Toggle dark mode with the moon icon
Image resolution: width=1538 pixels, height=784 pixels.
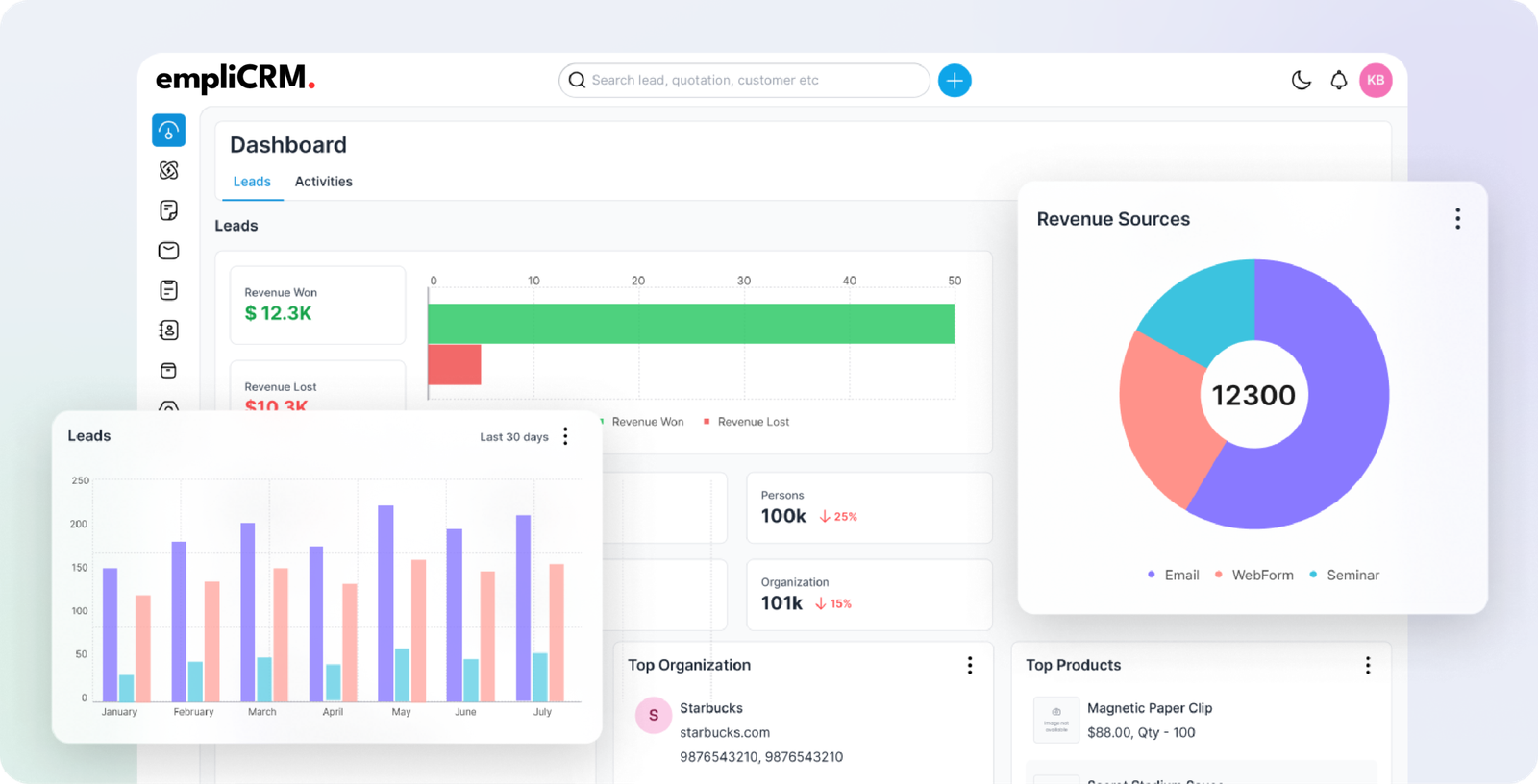pyautogui.click(x=1301, y=81)
